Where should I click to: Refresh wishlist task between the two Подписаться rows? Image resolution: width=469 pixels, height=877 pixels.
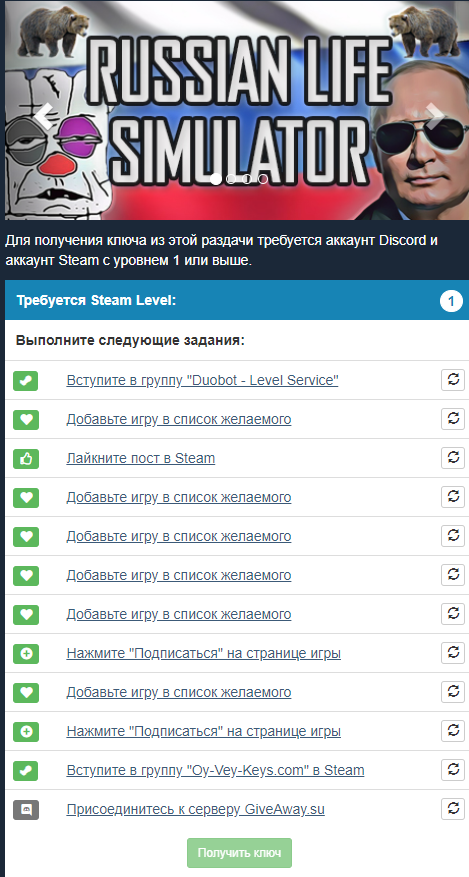pyautogui.click(x=453, y=691)
